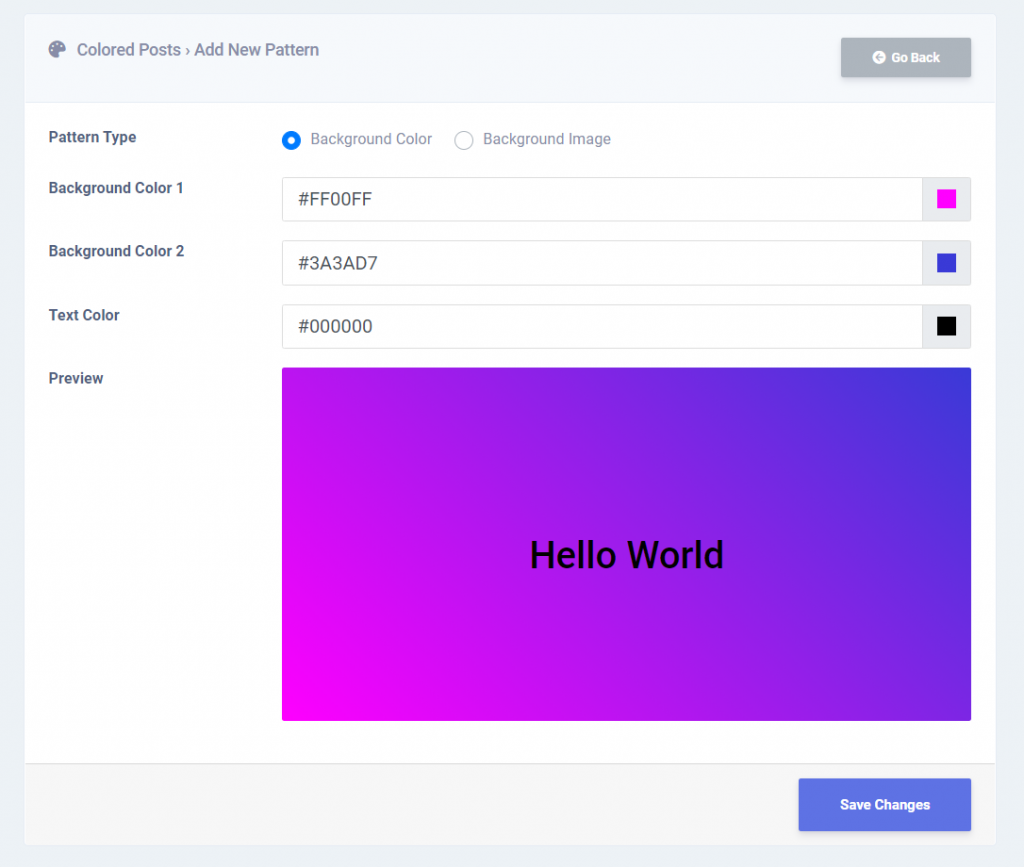This screenshot has height=867, width=1024.
Task: Click the Add New Pattern heading text
Action: 257,50
